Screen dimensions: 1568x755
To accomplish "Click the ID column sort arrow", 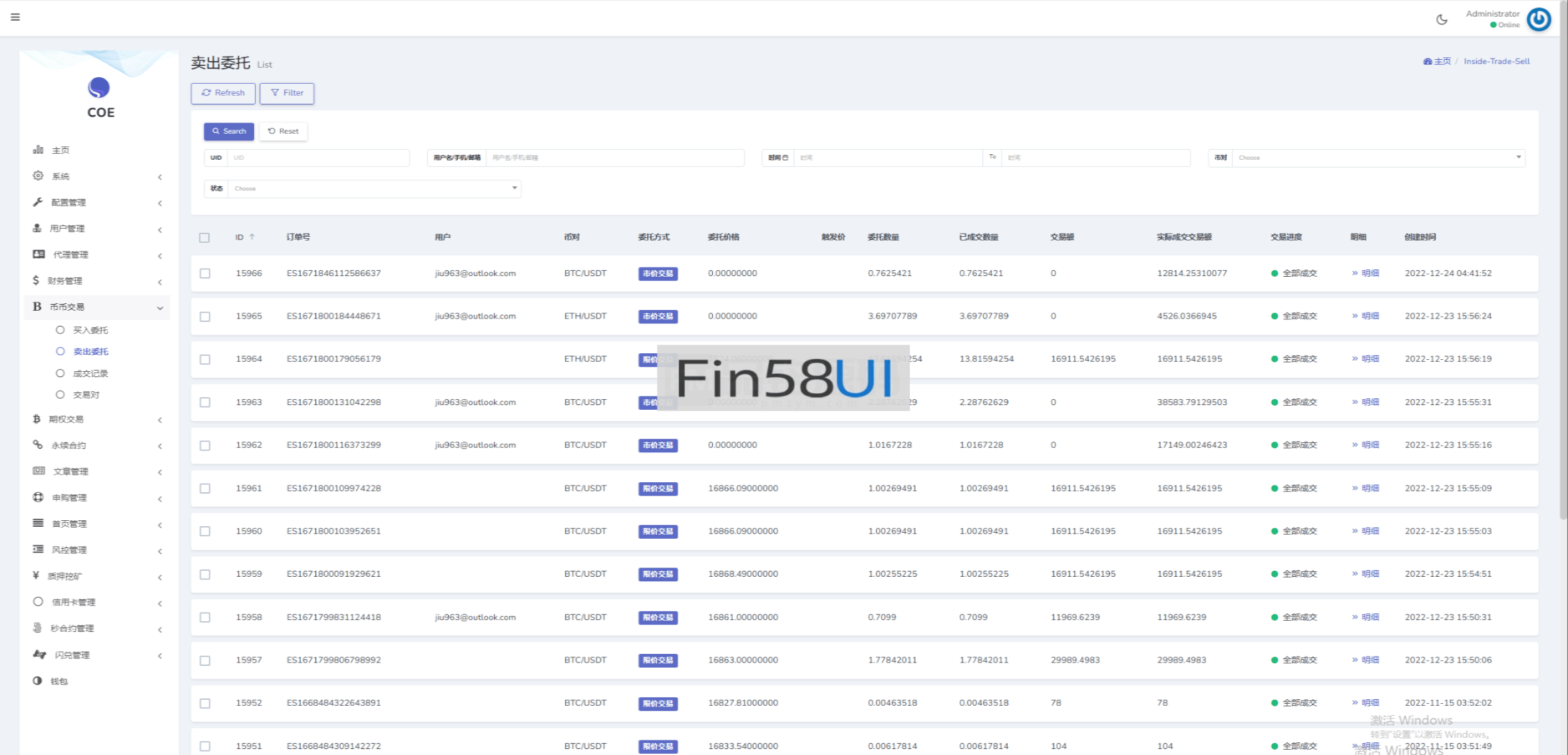I will [x=252, y=237].
